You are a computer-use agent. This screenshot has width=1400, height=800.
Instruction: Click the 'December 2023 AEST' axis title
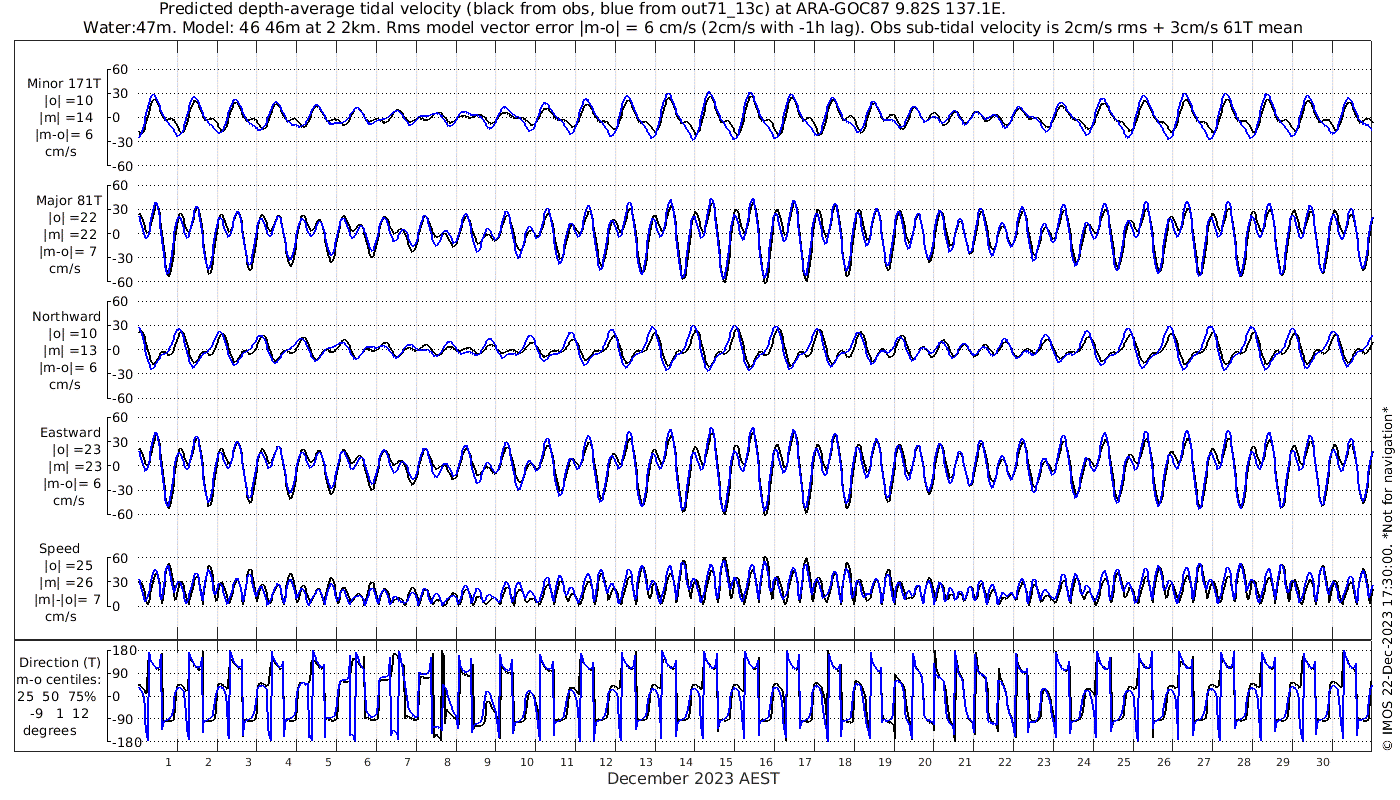pyautogui.click(x=693, y=778)
